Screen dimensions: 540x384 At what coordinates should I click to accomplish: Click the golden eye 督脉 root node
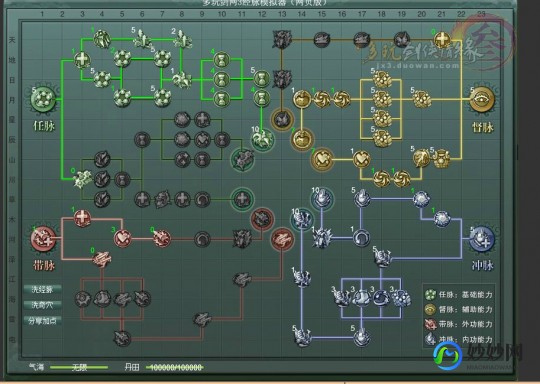tap(482, 99)
